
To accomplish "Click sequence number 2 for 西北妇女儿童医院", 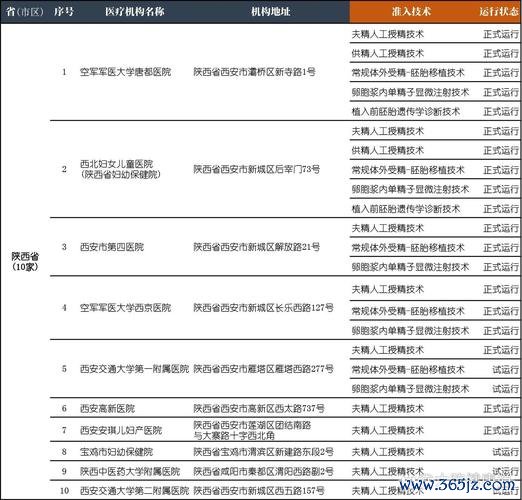I will click(x=64, y=169).
